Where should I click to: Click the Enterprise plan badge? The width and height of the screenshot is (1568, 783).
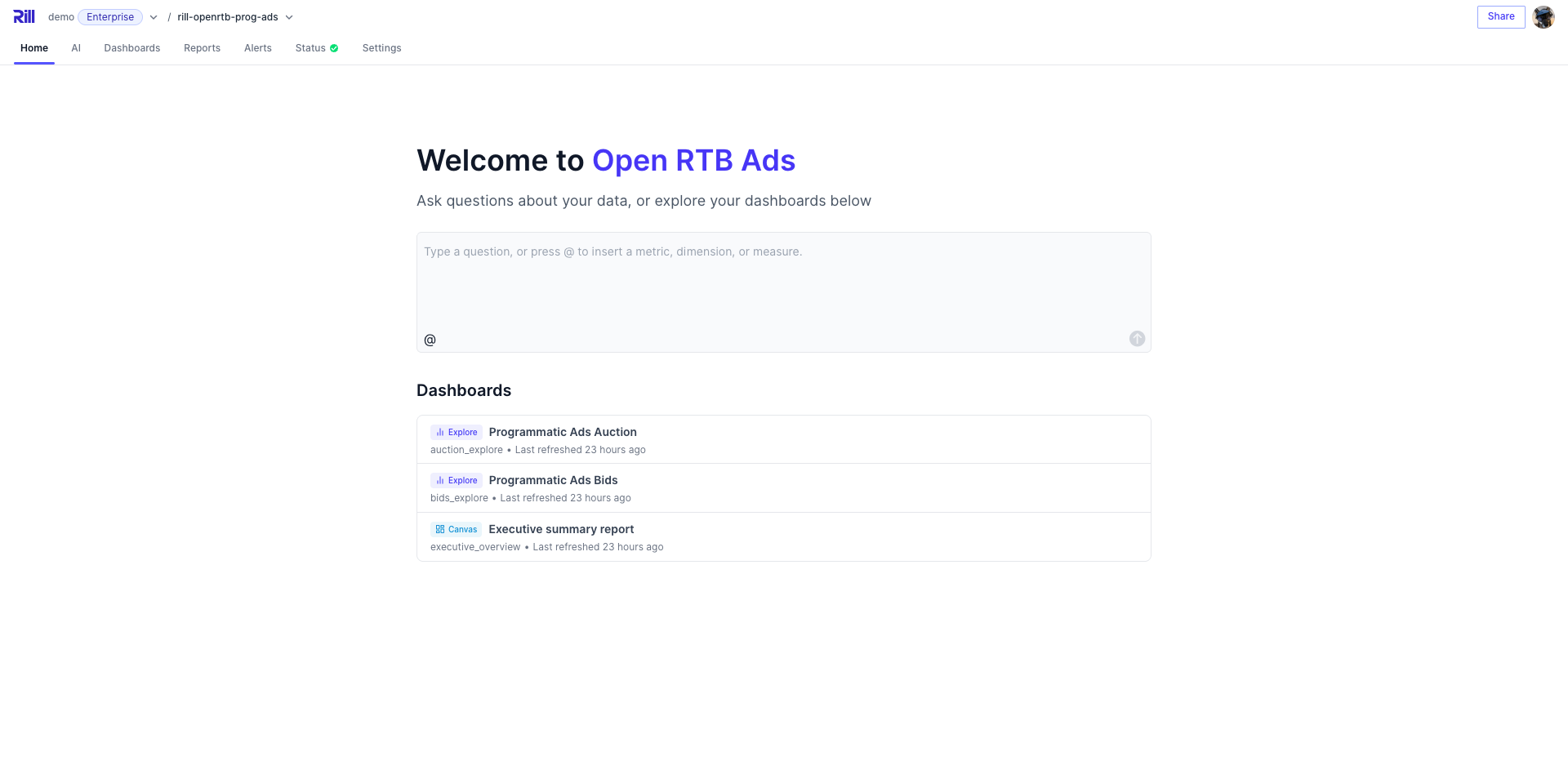tap(110, 17)
